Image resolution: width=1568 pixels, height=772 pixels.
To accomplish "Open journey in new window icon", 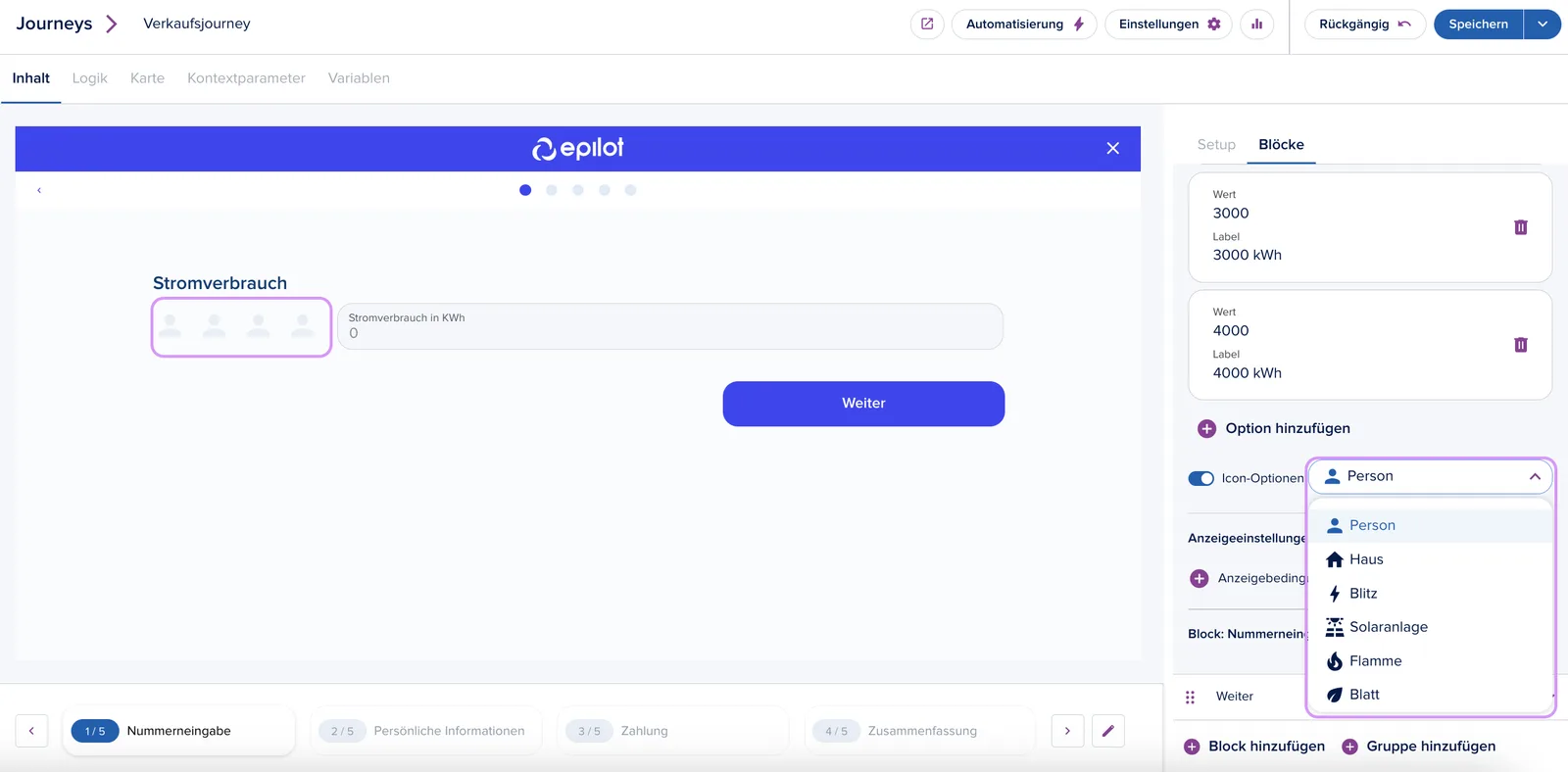I will pos(927,24).
